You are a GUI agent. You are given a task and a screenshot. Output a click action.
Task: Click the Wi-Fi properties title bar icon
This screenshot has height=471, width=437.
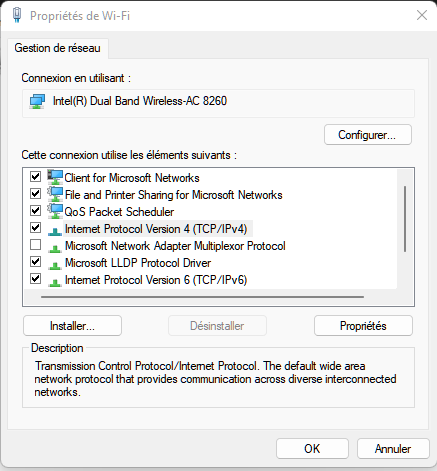(17, 15)
